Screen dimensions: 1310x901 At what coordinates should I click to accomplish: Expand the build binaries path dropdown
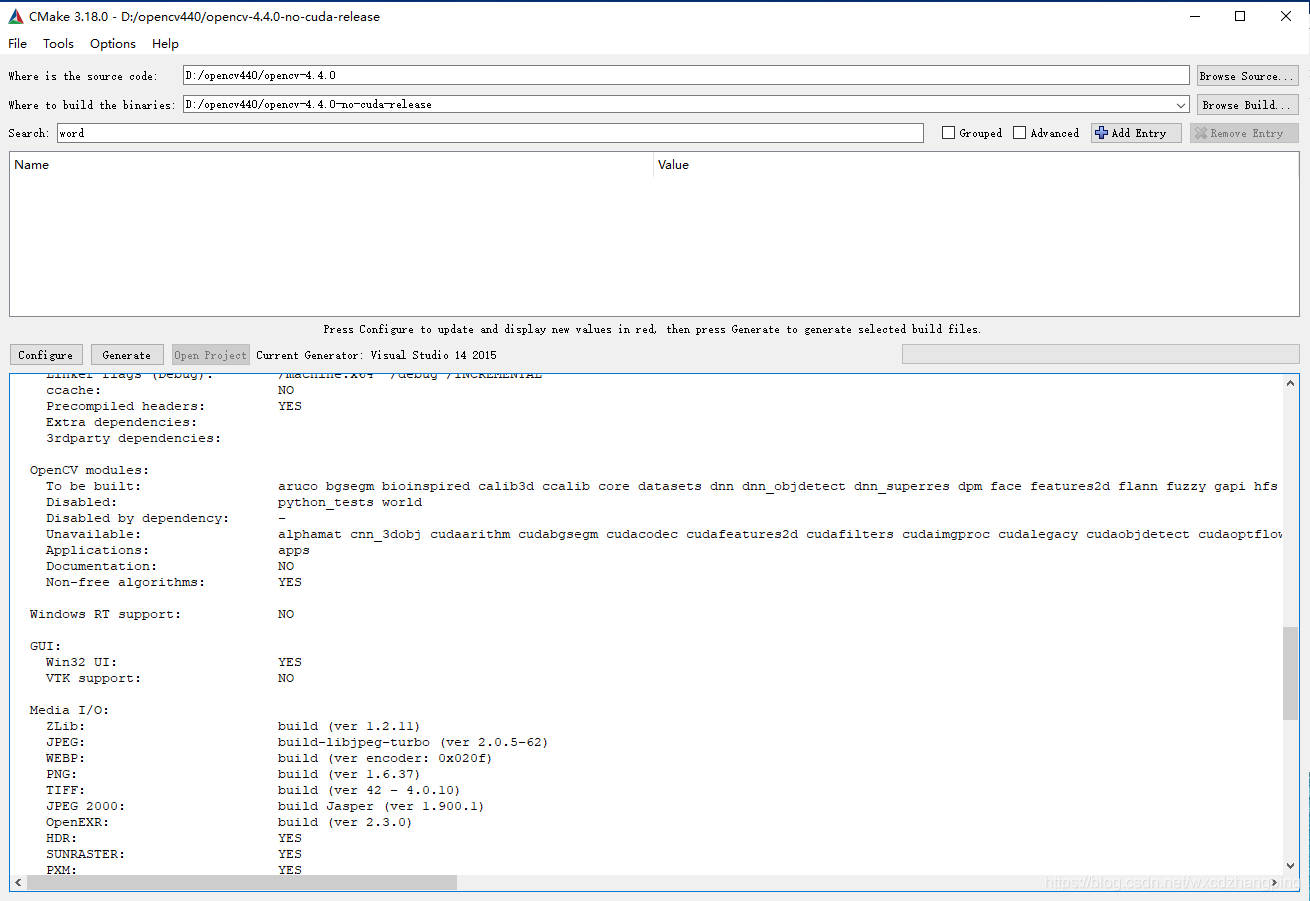point(1182,104)
